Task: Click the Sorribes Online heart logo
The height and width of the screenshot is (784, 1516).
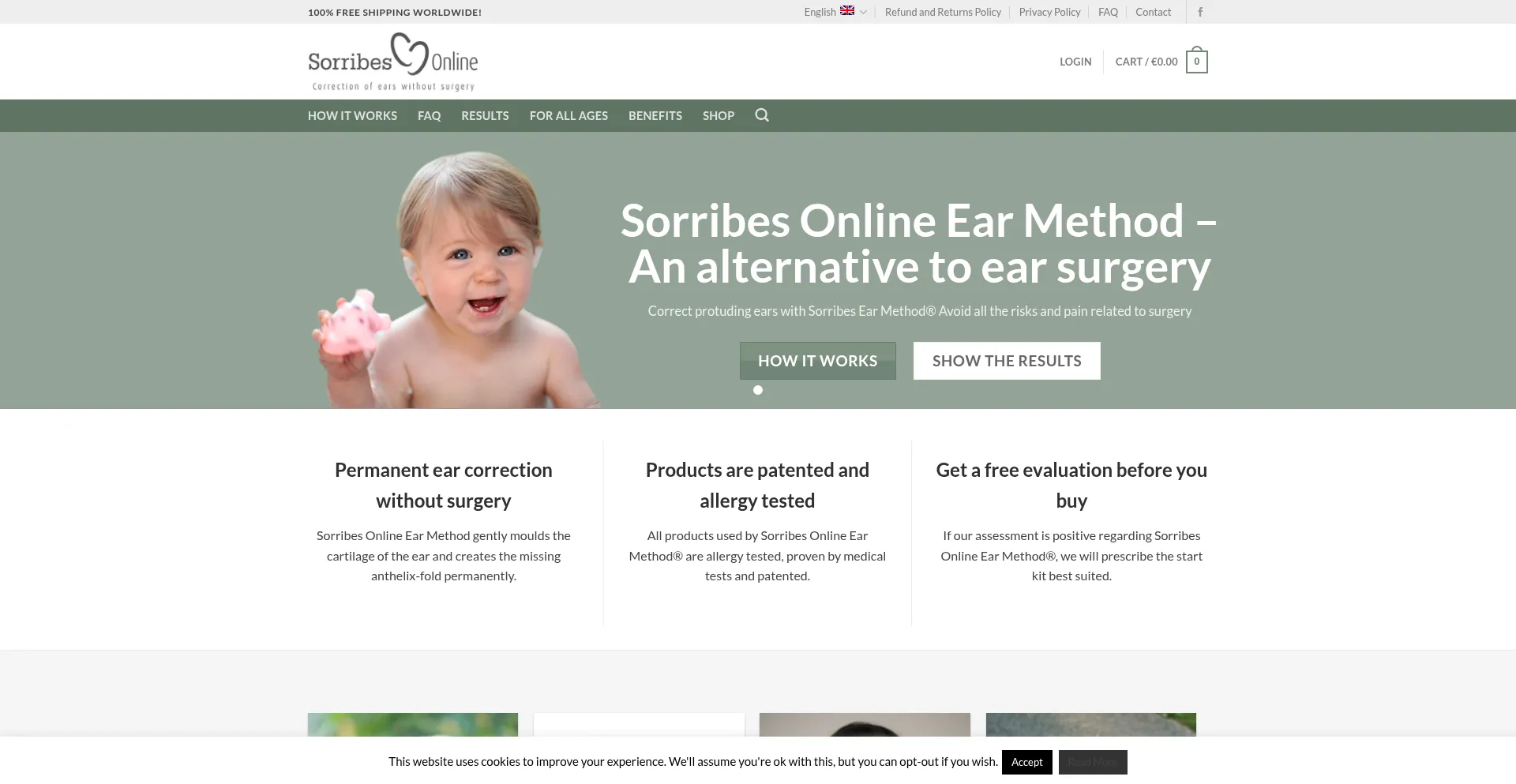Action: (393, 62)
